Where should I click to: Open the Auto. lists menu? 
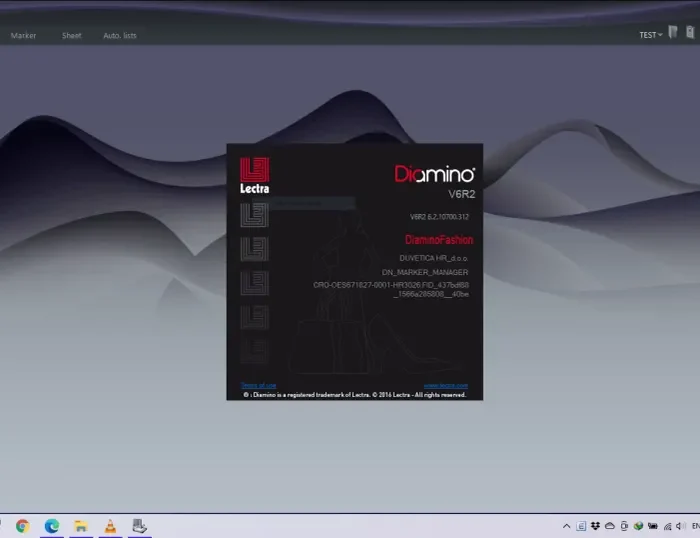click(120, 35)
